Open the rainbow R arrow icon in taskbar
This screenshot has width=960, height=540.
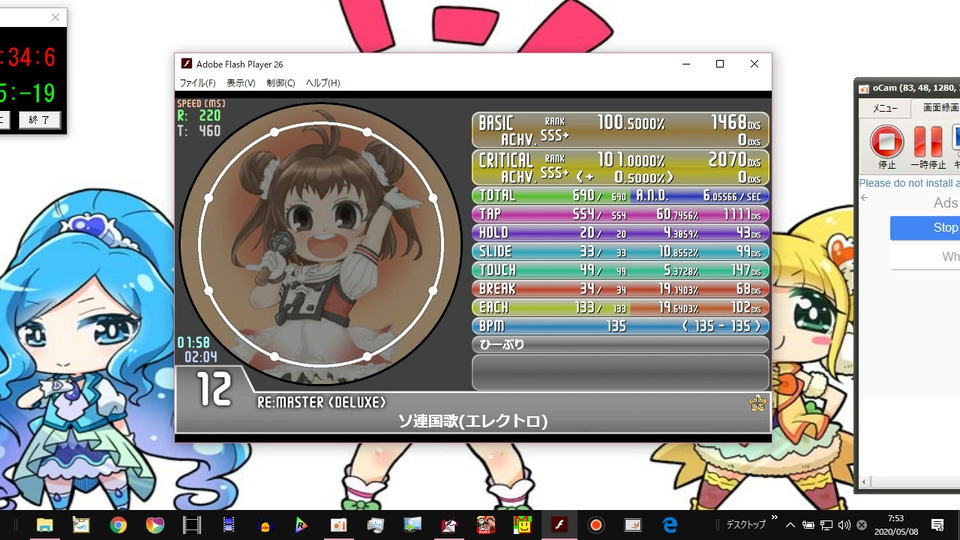pyautogui.click(x=301, y=525)
